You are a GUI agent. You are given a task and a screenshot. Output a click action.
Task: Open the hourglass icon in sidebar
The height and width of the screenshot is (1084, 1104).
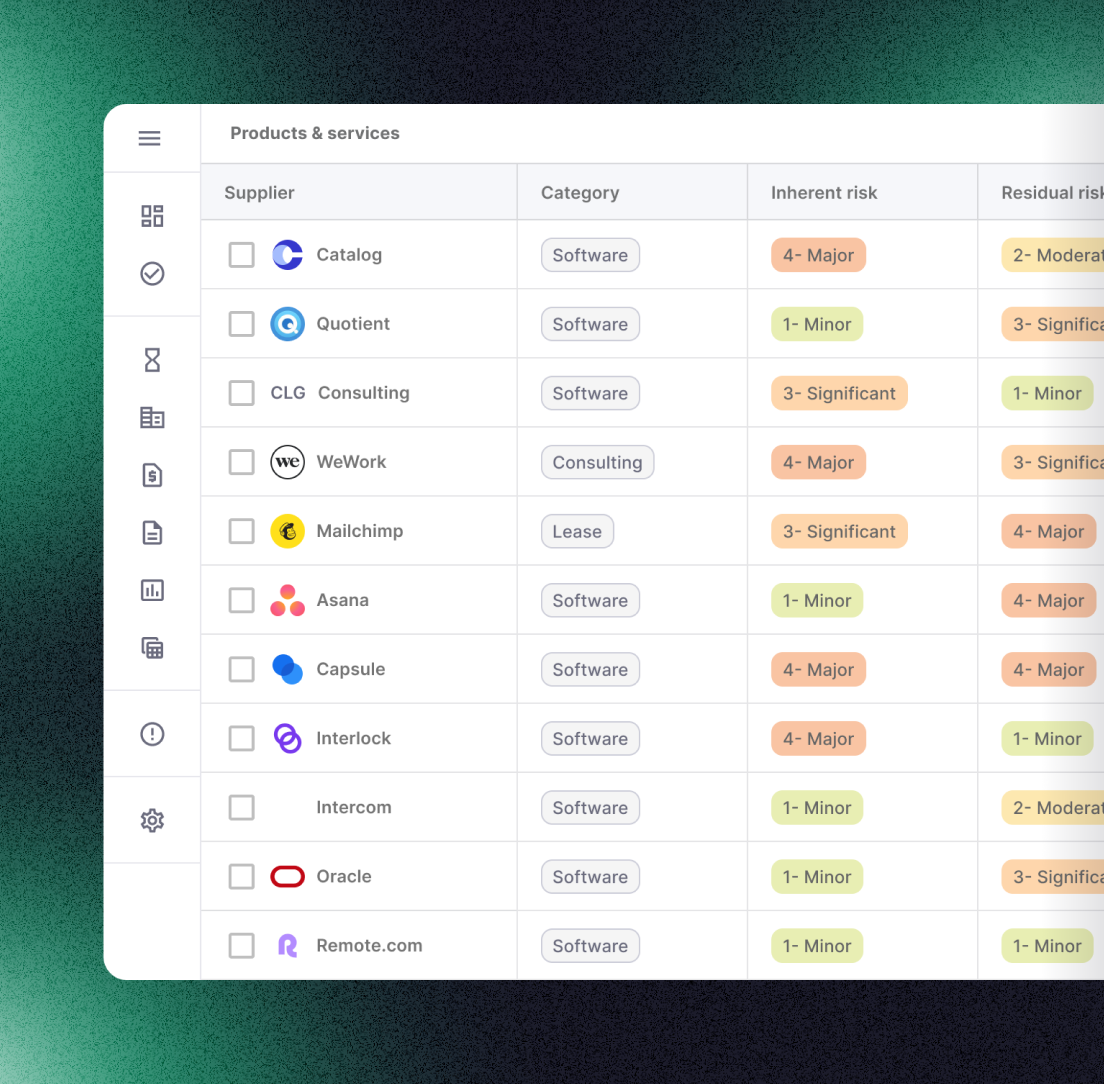(152, 360)
